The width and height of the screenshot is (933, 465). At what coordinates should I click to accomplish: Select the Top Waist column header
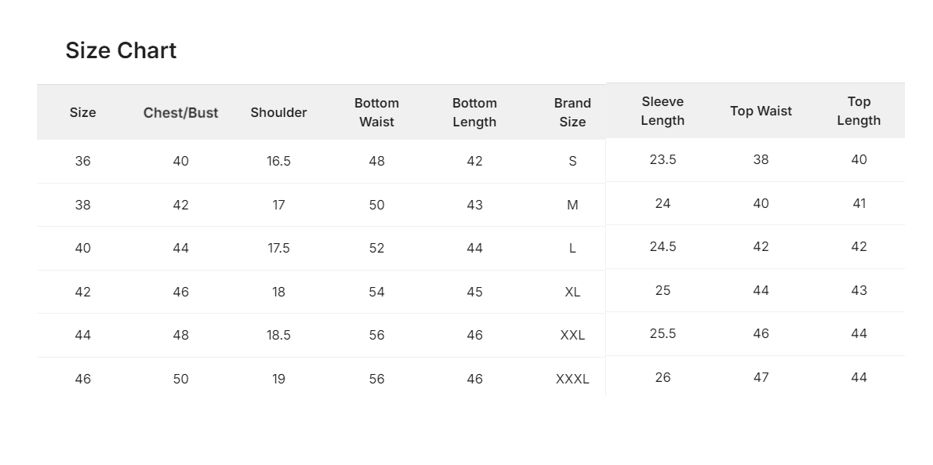(x=761, y=111)
